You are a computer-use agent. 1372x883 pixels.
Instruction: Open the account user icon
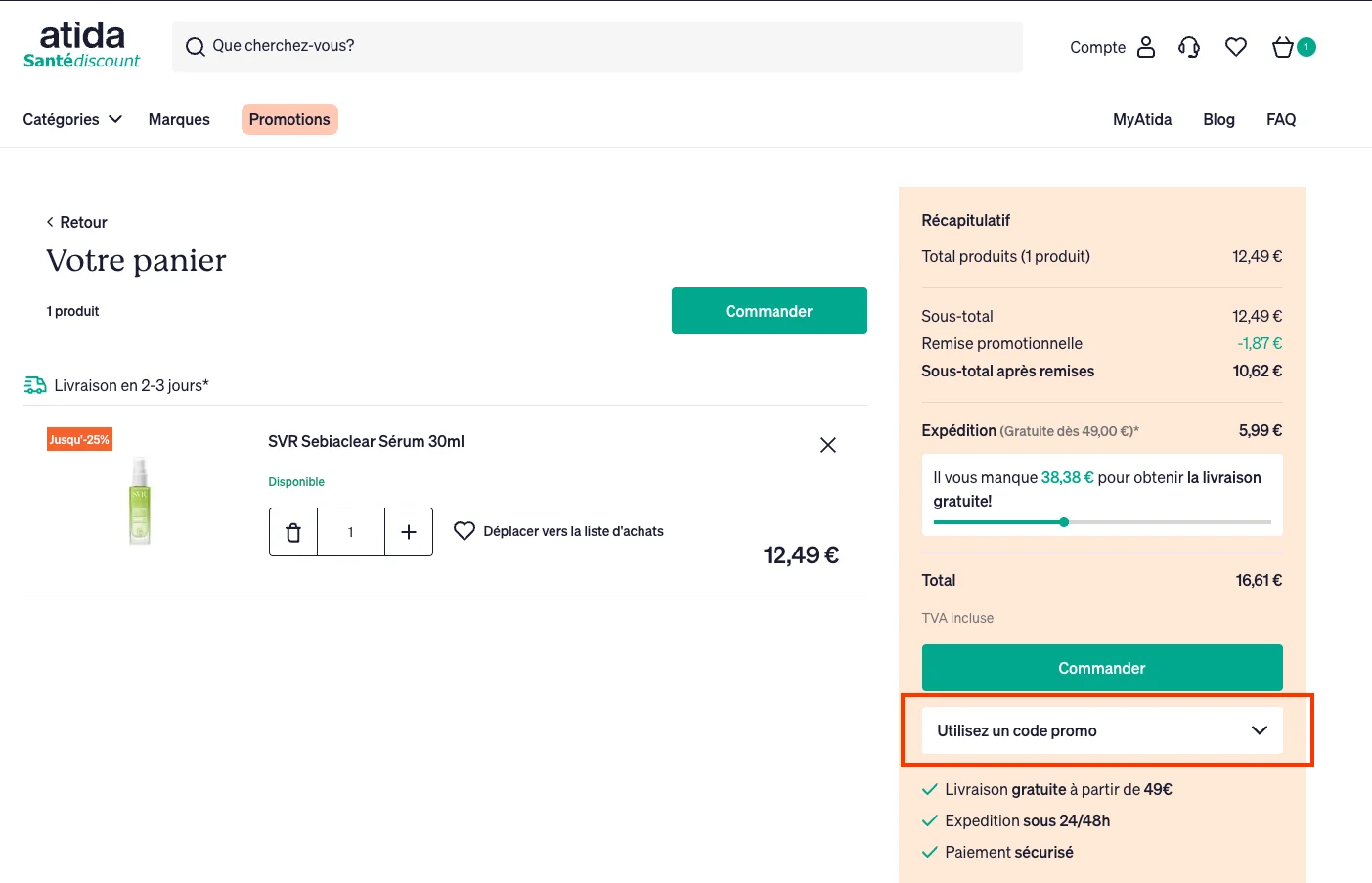point(1146,47)
